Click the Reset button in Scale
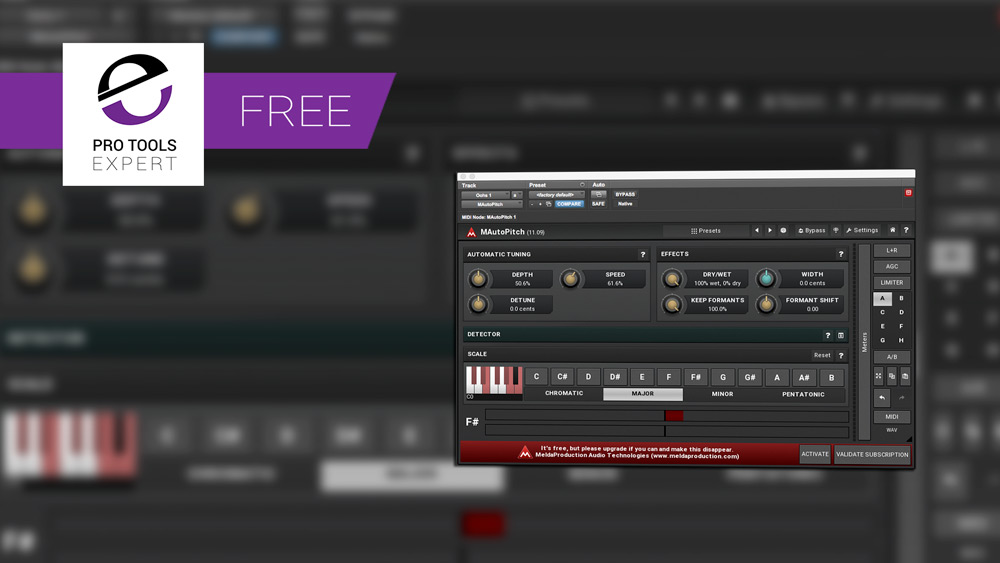 pos(822,355)
